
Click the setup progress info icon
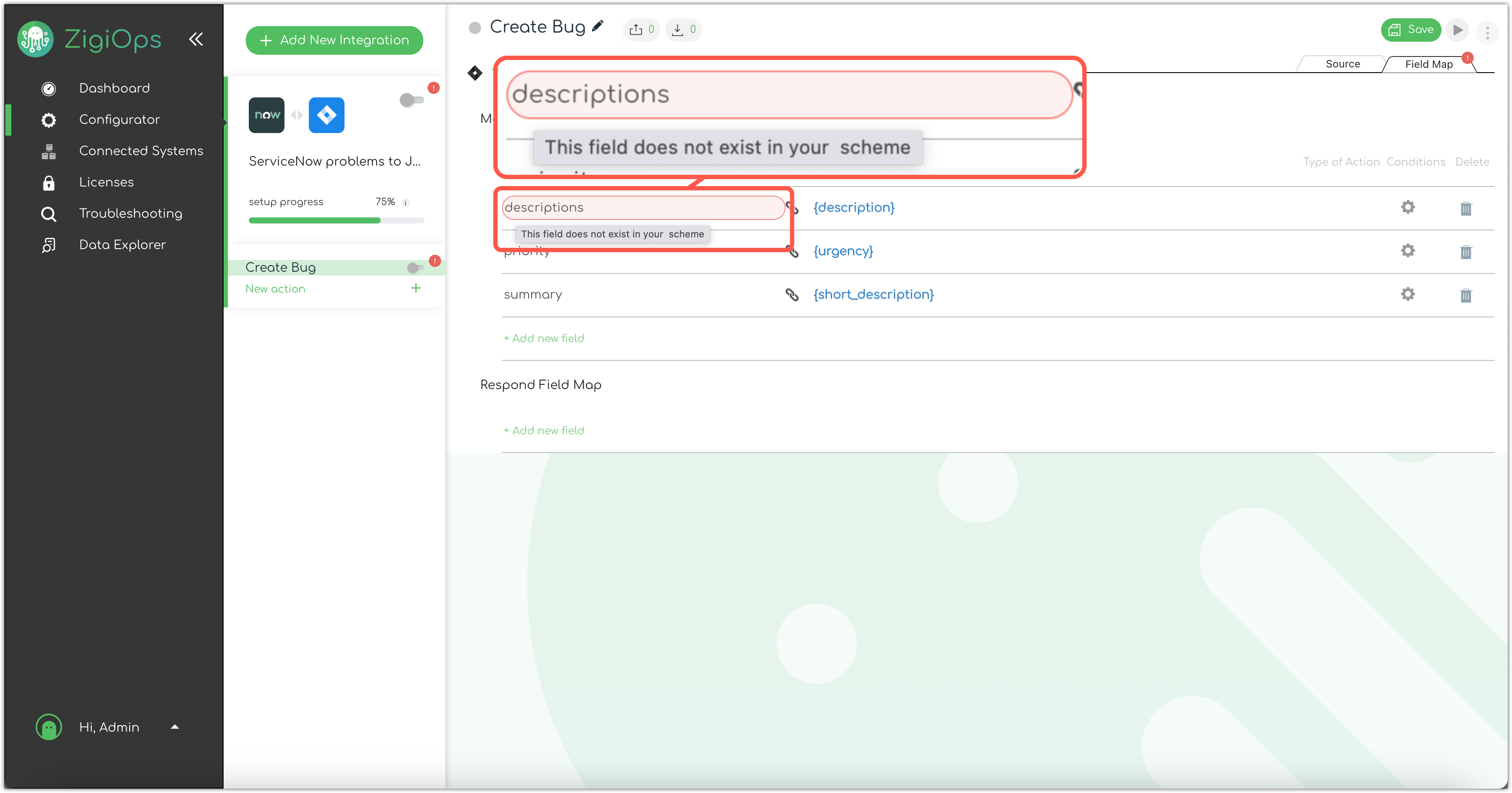pos(405,202)
